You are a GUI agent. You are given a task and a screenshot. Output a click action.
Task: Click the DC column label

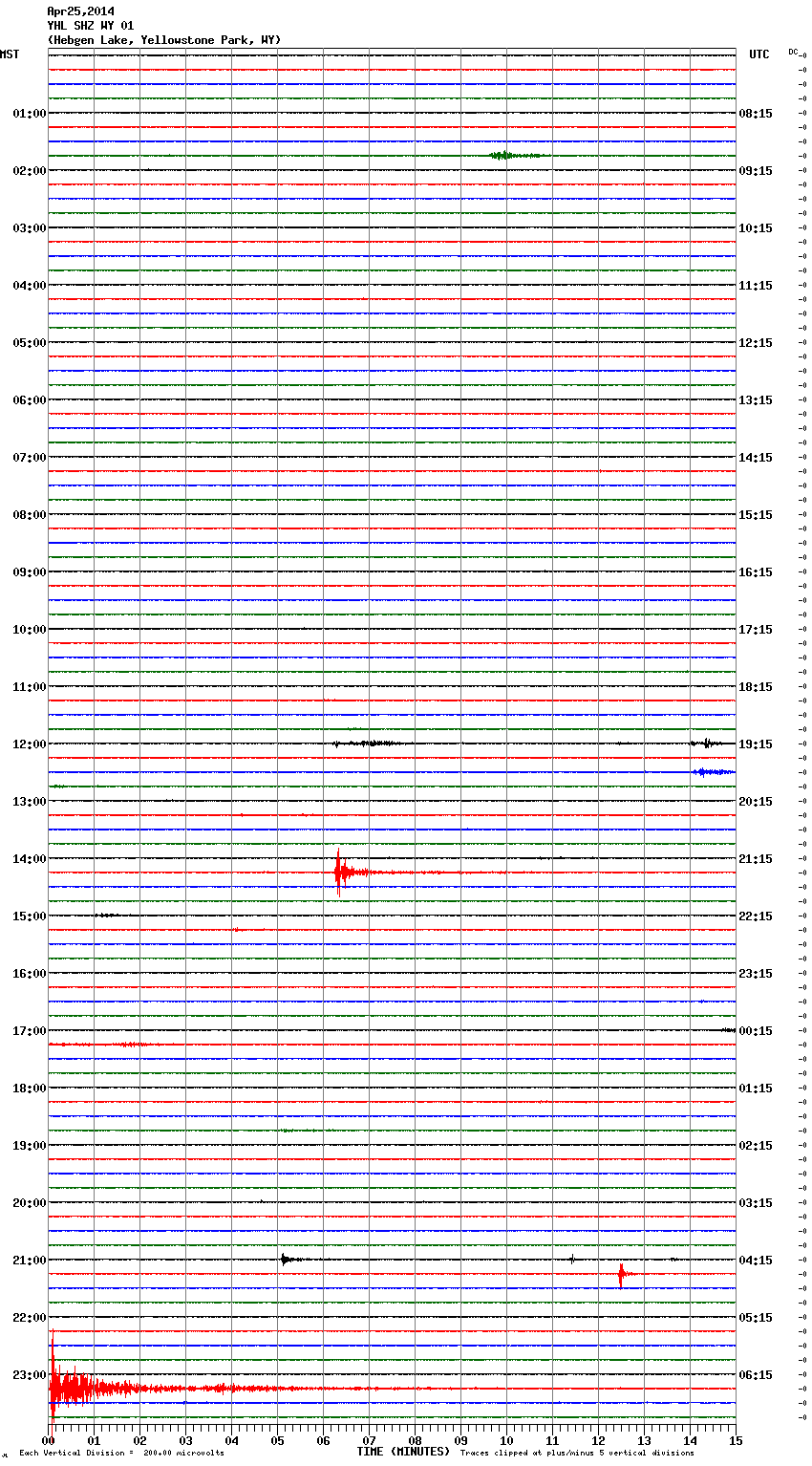pos(793,52)
